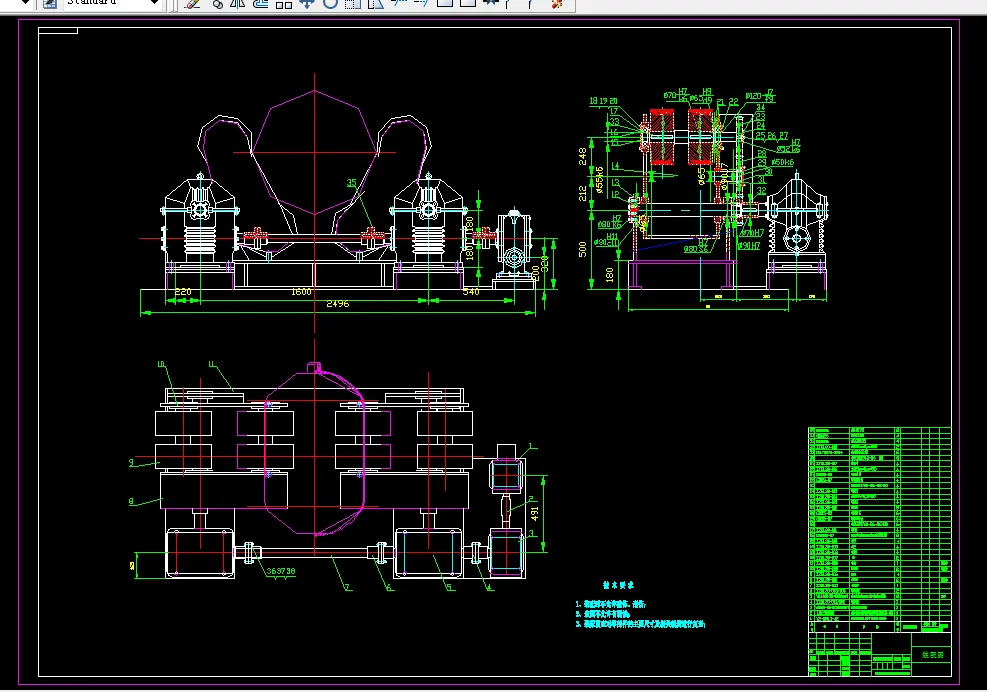Select the 320 height dimension
Image resolution: width=987 pixels, height=692 pixels.
click(x=545, y=263)
